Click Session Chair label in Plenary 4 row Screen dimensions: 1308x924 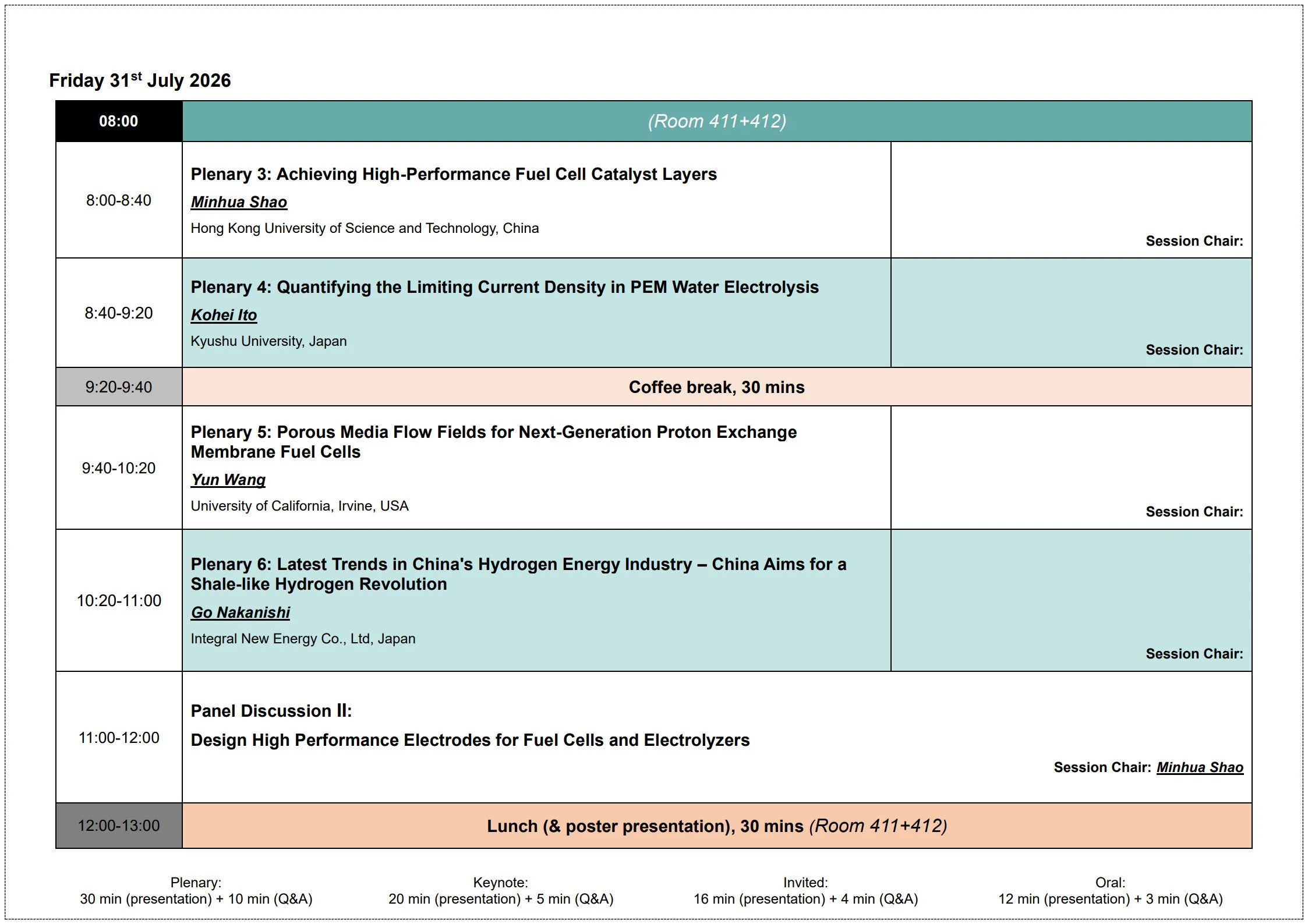(x=1194, y=350)
